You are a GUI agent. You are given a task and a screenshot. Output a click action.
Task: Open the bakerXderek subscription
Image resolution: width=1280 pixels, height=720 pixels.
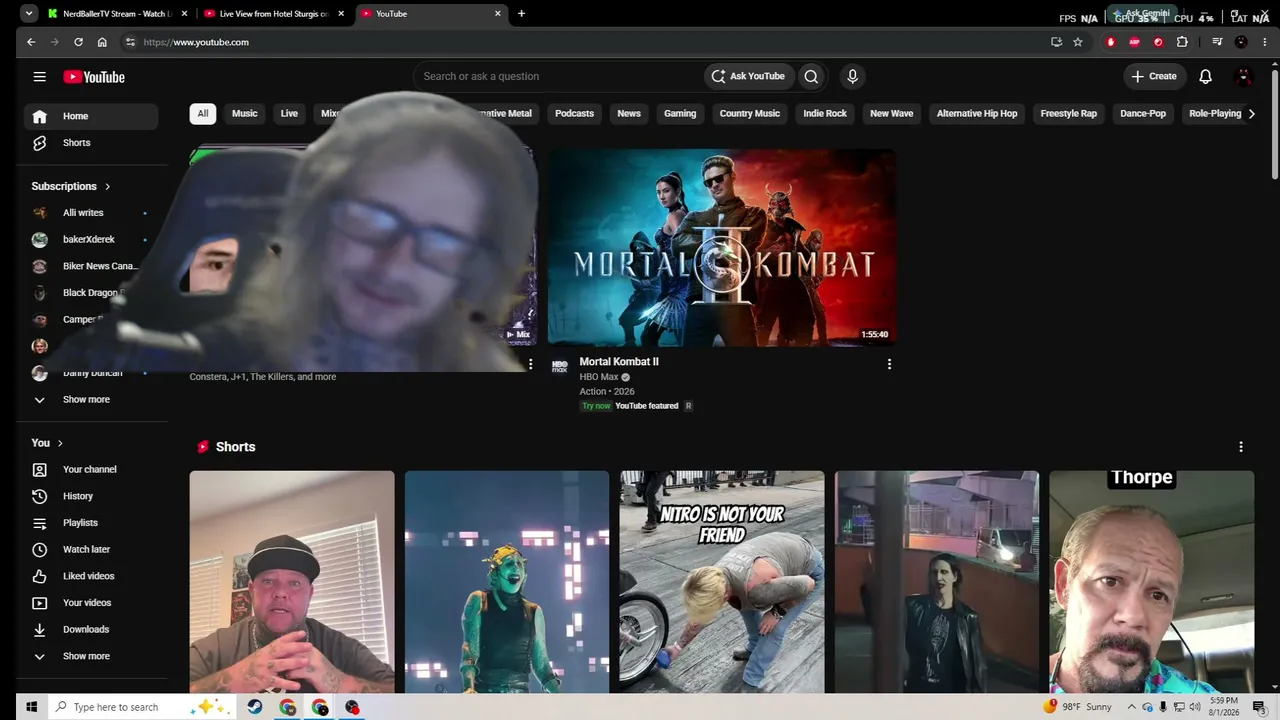[91, 240]
